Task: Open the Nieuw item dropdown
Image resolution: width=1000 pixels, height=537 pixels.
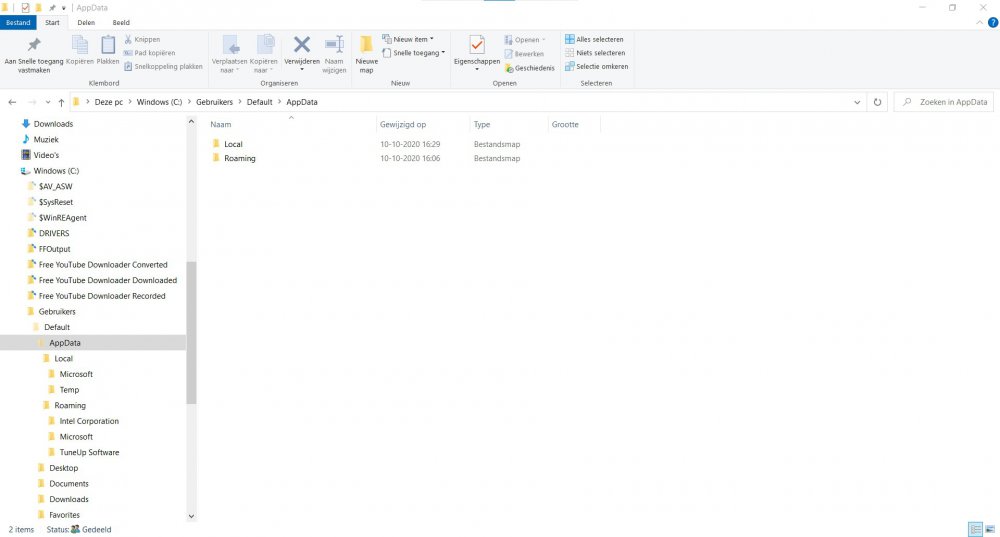Action: tap(412, 39)
